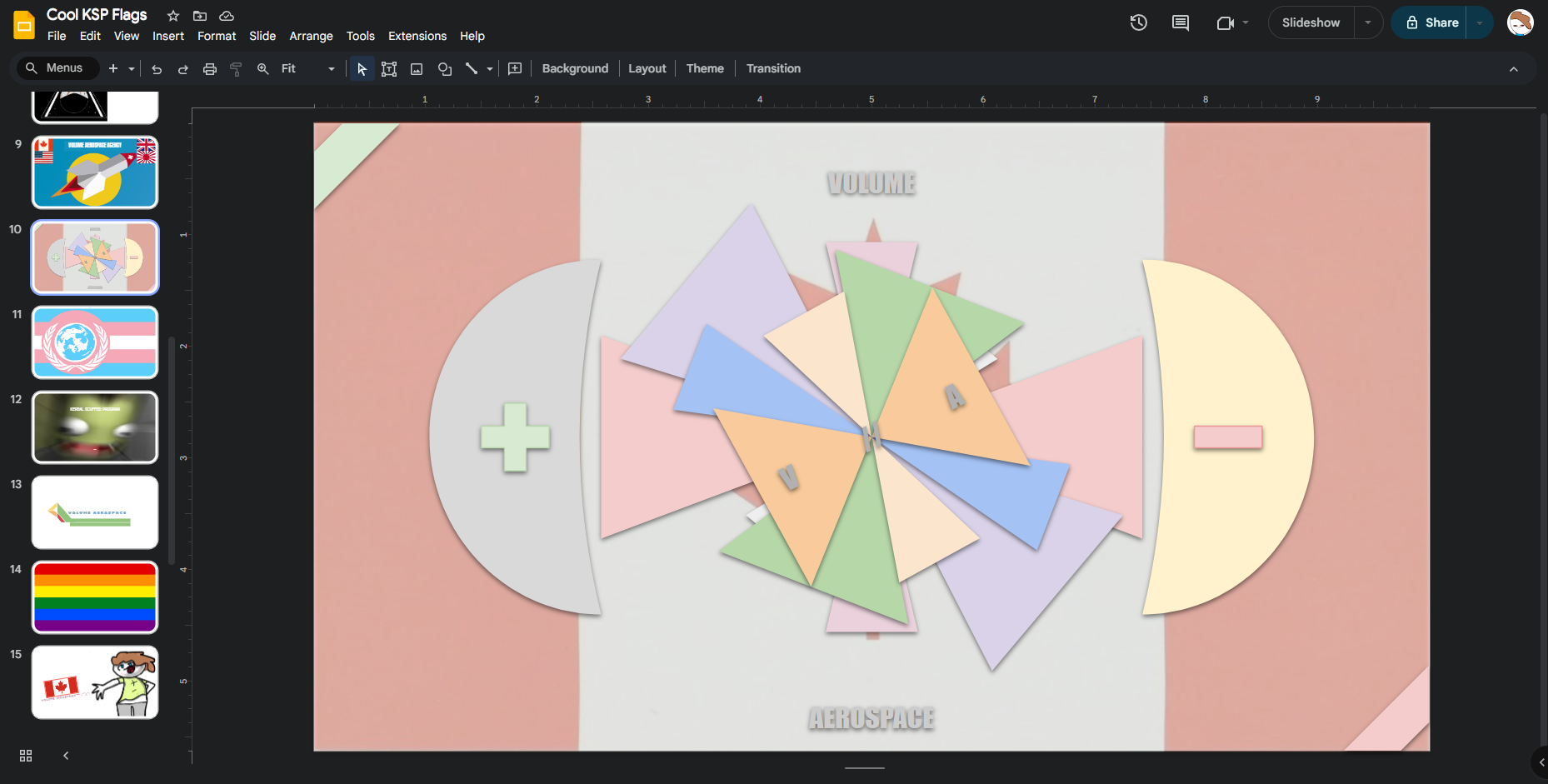This screenshot has width=1548, height=784.
Task: Open the shape tool
Action: click(x=445, y=68)
